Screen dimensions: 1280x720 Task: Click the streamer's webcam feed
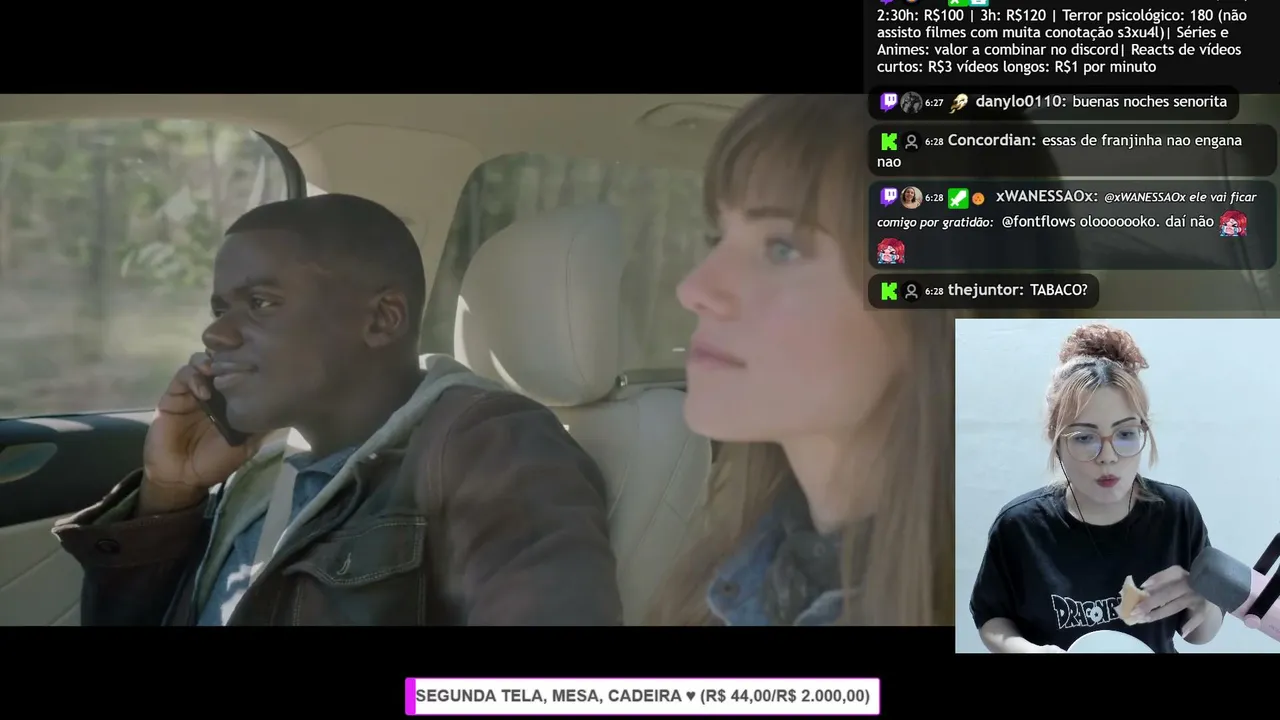click(1117, 486)
